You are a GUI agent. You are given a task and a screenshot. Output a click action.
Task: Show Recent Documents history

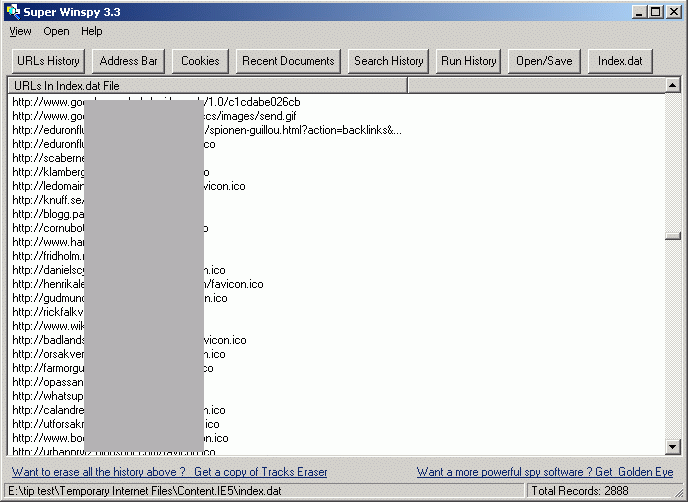click(x=288, y=61)
